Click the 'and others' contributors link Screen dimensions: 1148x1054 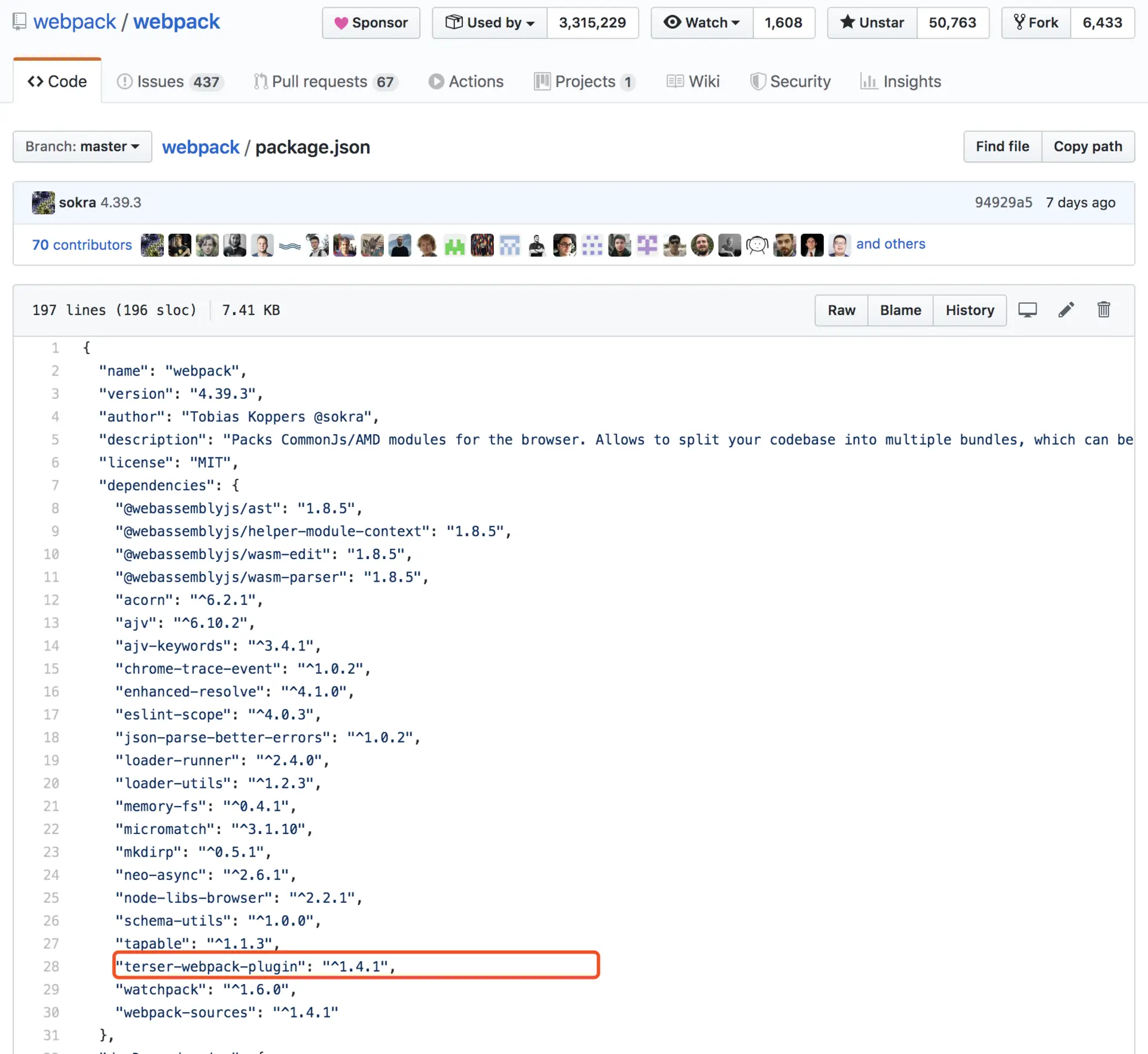point(890,244)
